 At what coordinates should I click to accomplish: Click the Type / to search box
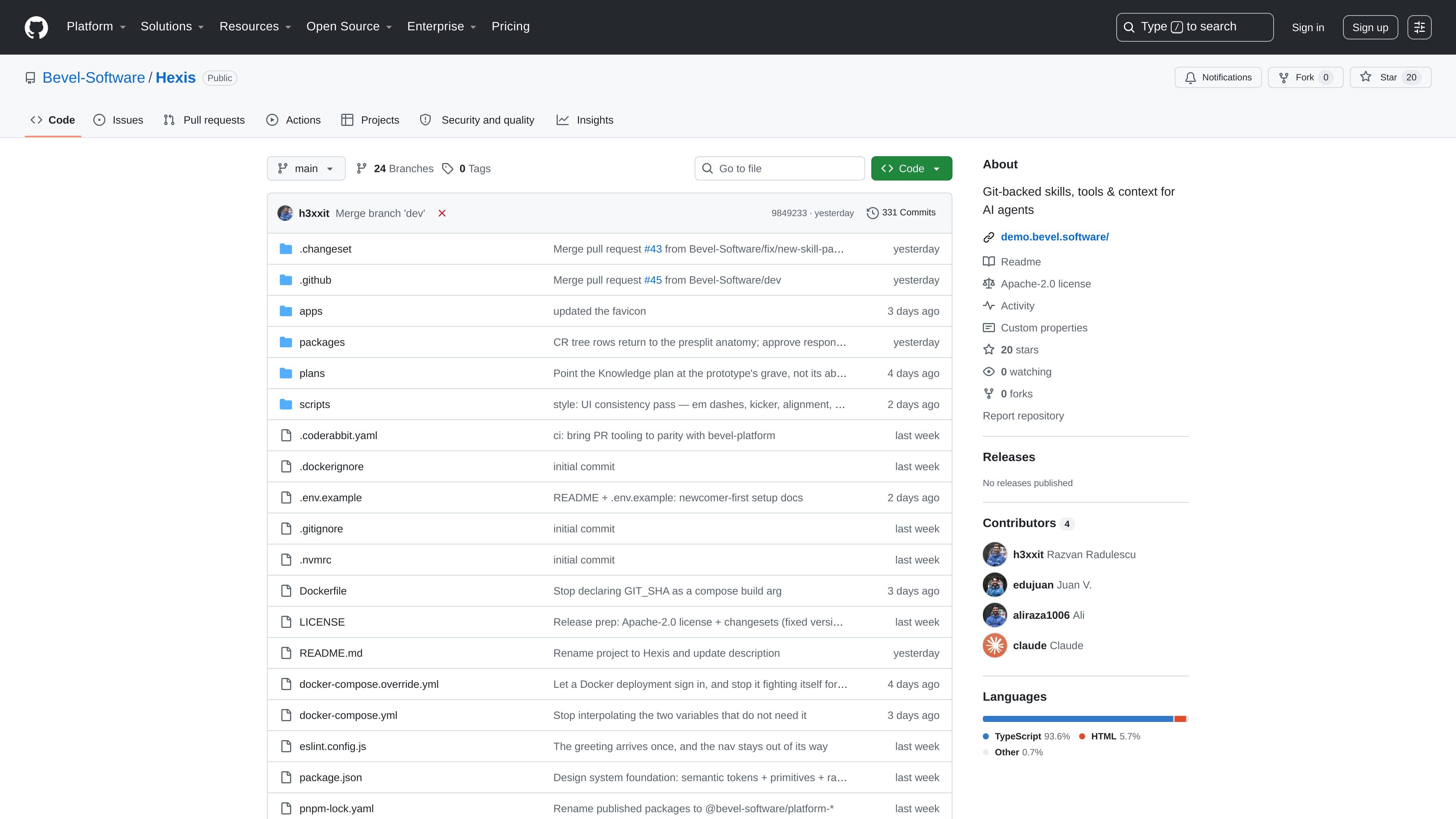pos(1194,27)
